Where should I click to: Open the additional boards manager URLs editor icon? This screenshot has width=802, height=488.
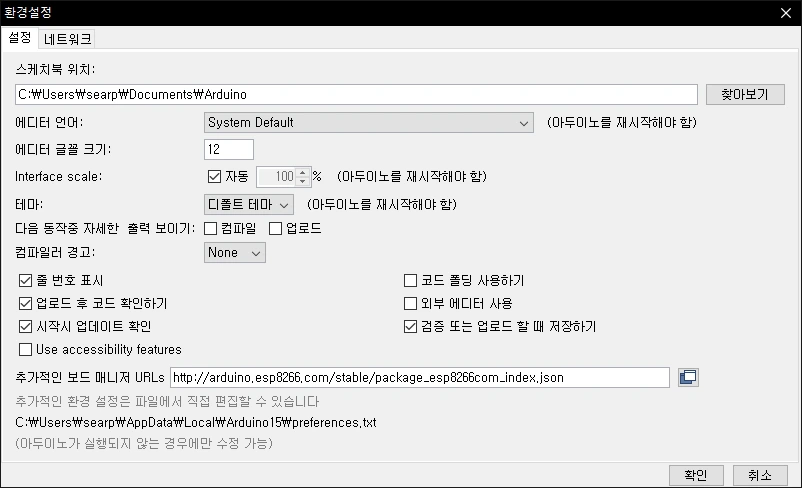pos(688,378)
